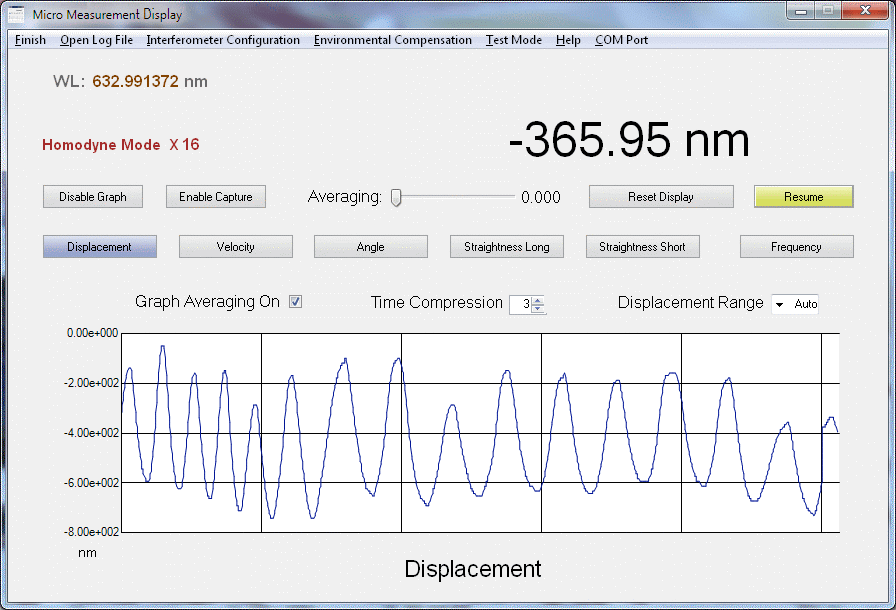Open the Environmental Compensation menu
The image size is (896, 610).
coord(392,40)
